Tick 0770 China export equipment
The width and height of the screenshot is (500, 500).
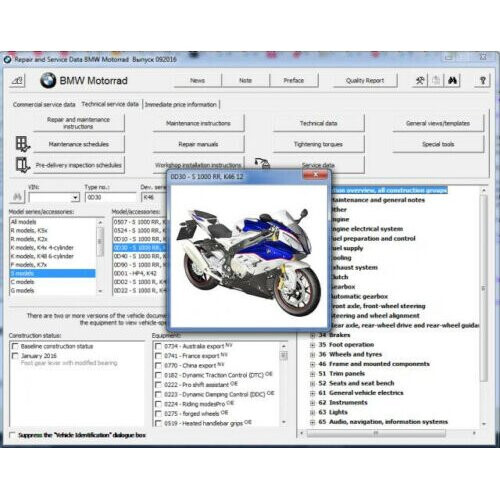158,366
